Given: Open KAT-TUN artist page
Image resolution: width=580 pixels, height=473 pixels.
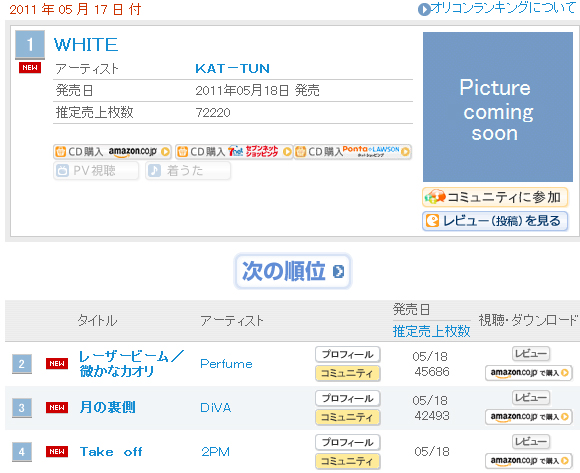Looking at the screenshot, I should coord(232,68).
